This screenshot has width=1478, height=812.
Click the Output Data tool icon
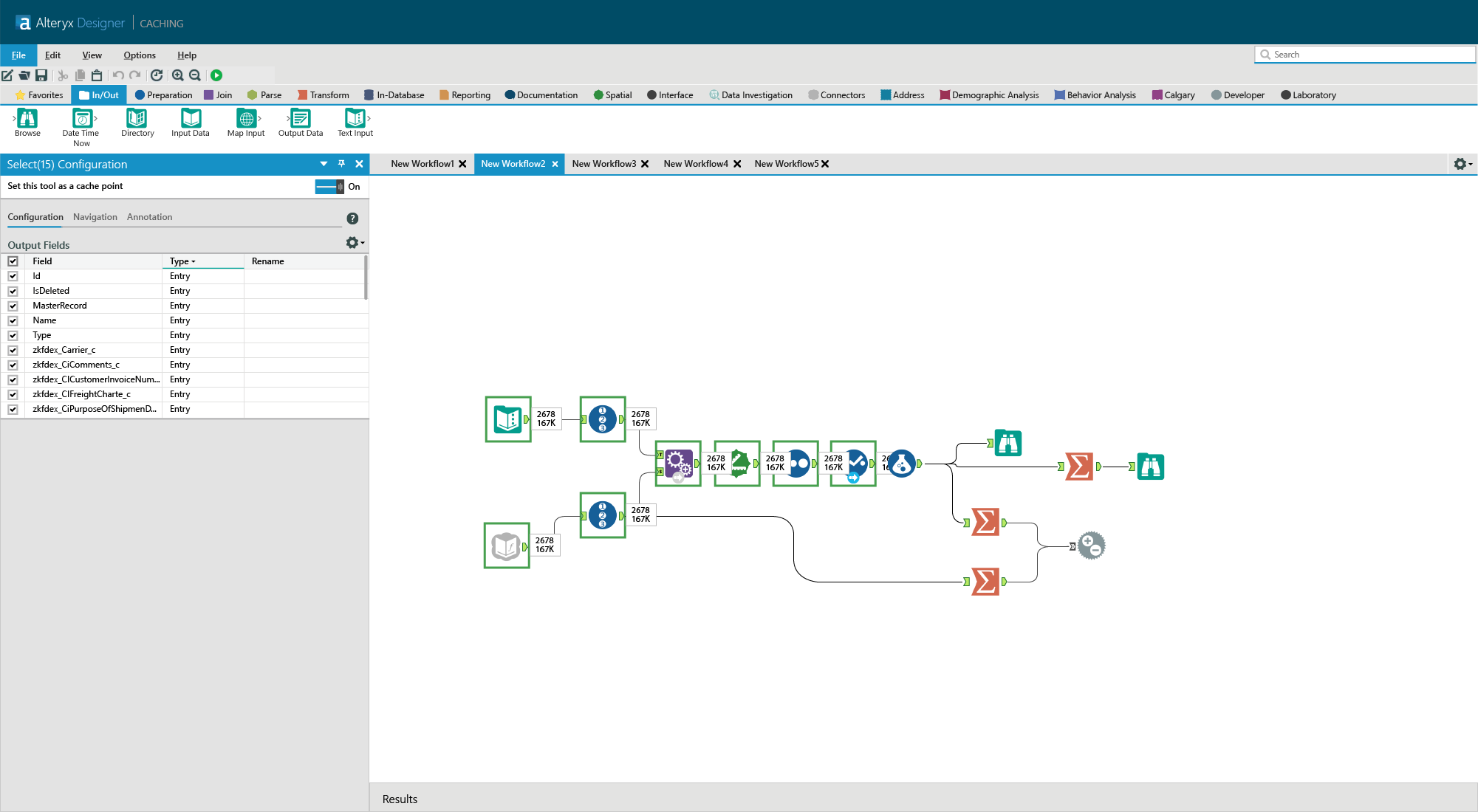[x=300, y=119]
